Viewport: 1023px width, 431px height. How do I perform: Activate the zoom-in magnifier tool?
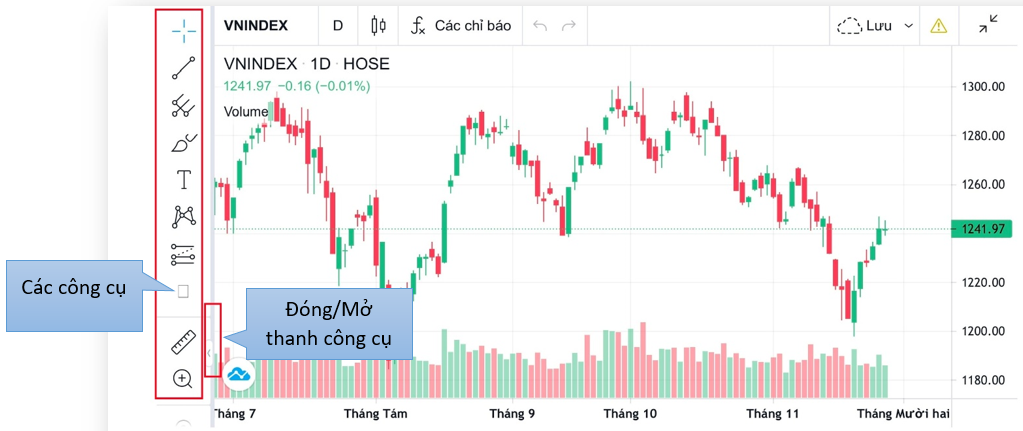point(183,378)
